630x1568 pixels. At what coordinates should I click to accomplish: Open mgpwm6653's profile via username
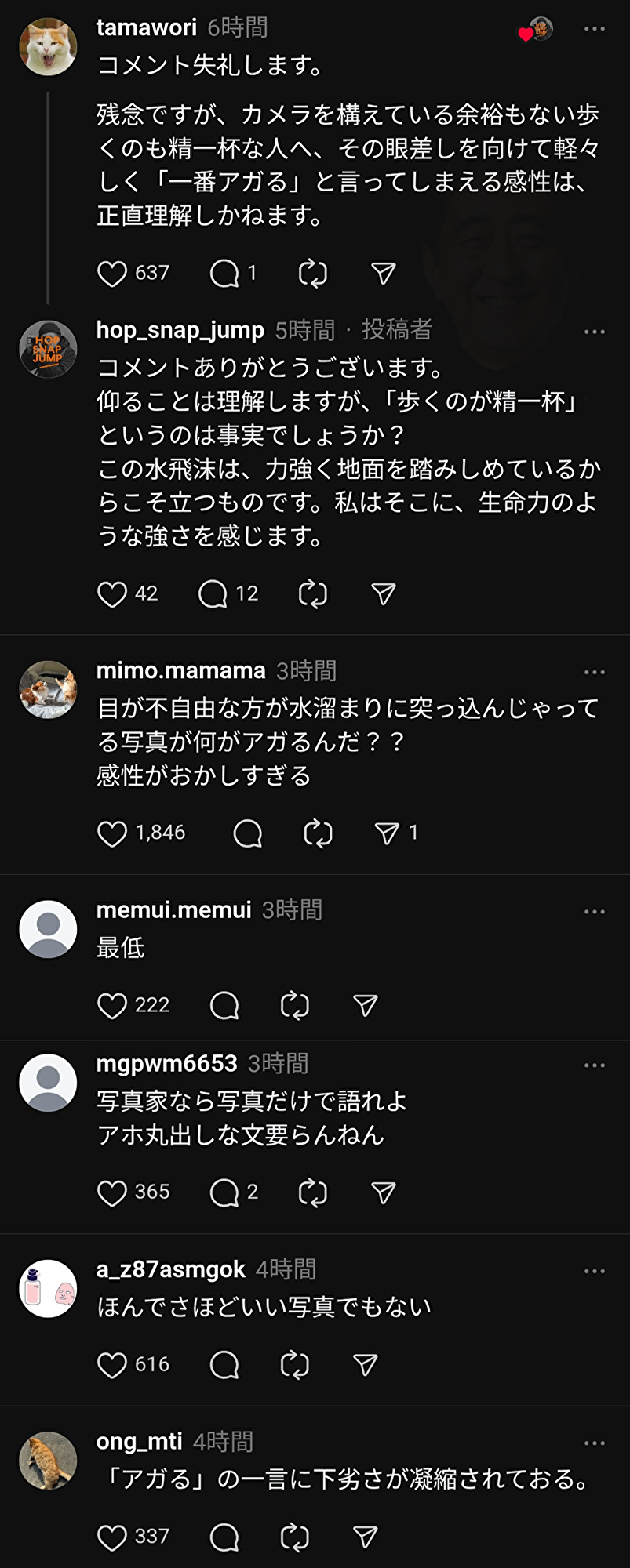pyautogui.click(x=166, y=1063)
